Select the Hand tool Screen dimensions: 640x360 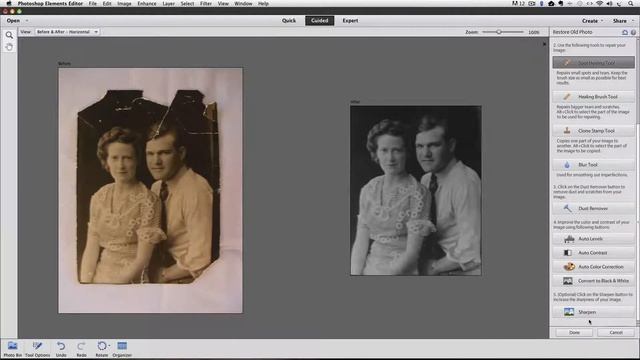9,47
